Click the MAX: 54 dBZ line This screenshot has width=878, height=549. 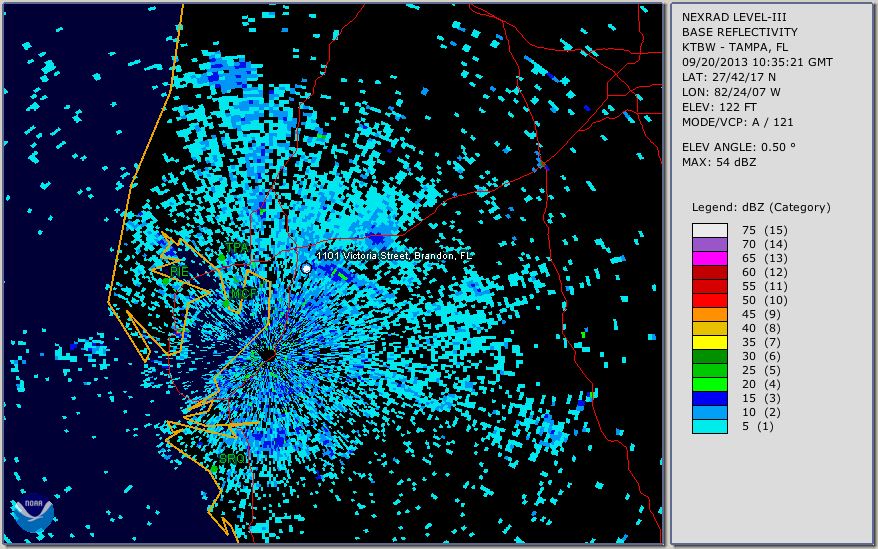click(719, 162)
